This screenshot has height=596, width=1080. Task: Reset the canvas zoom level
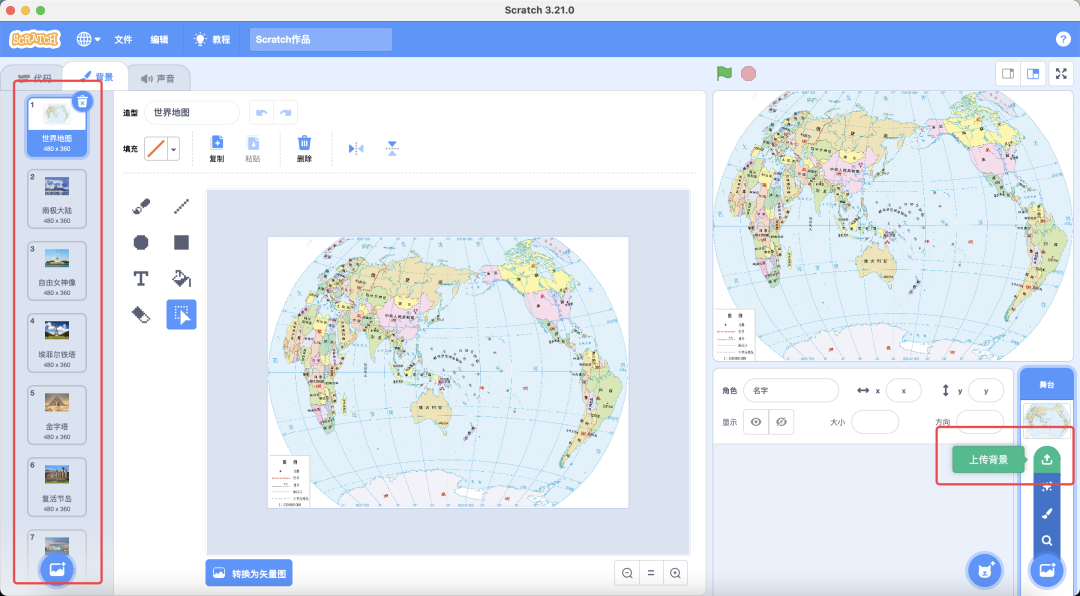coord(651,573)
